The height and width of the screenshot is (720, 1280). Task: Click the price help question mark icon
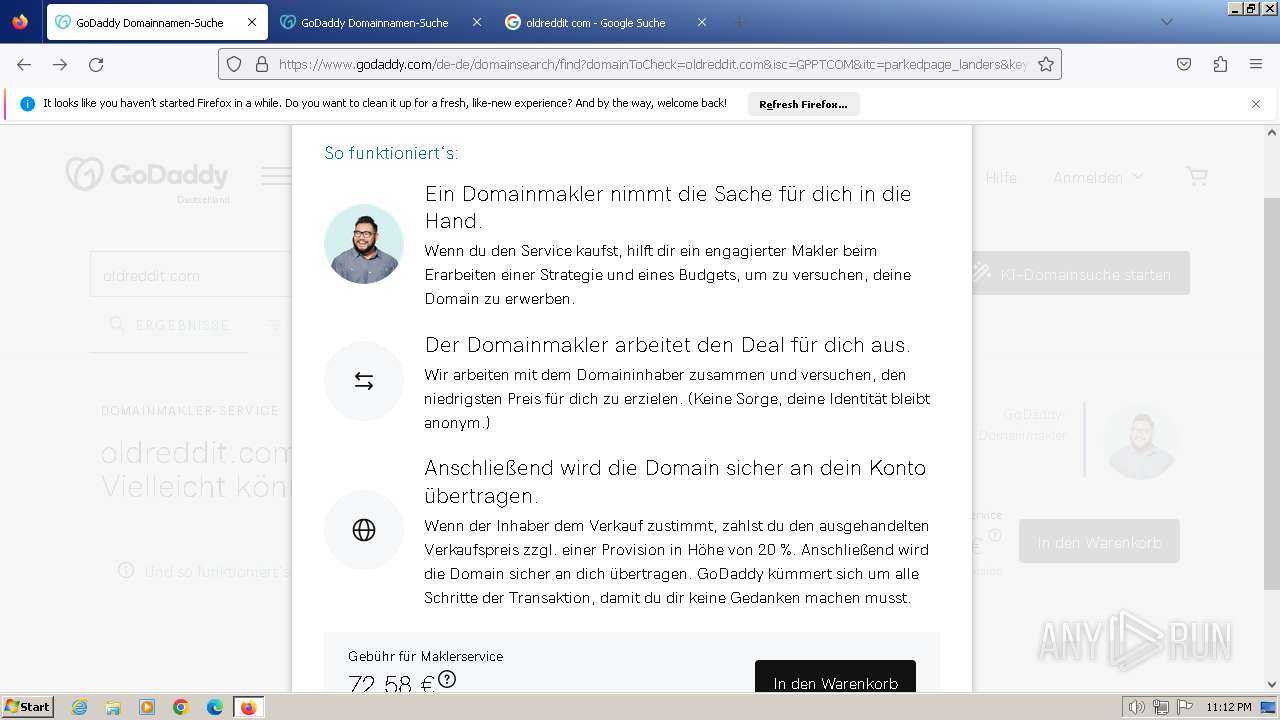coord(447,679)
